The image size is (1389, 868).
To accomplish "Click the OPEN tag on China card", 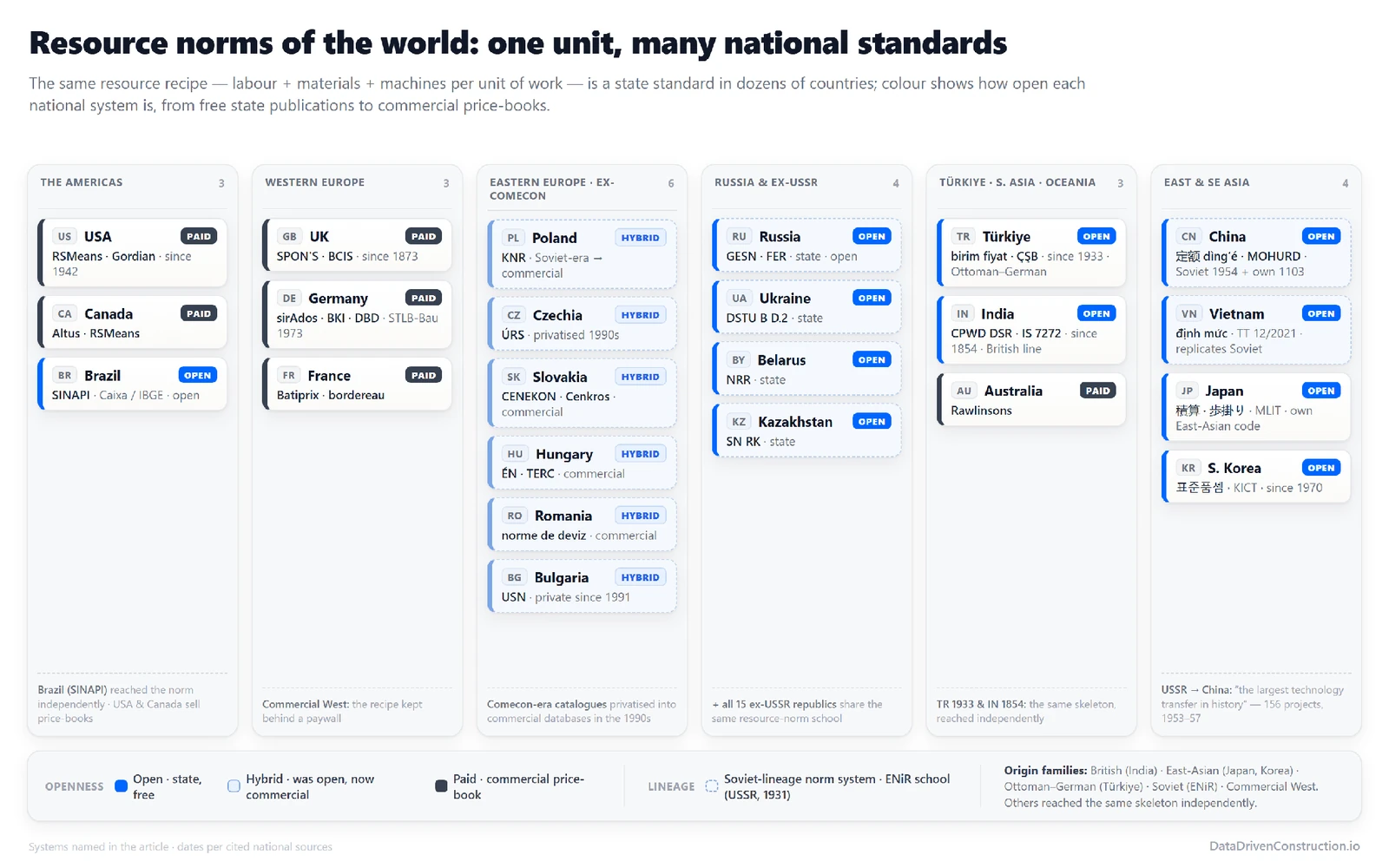I will tap(1321, 236).
